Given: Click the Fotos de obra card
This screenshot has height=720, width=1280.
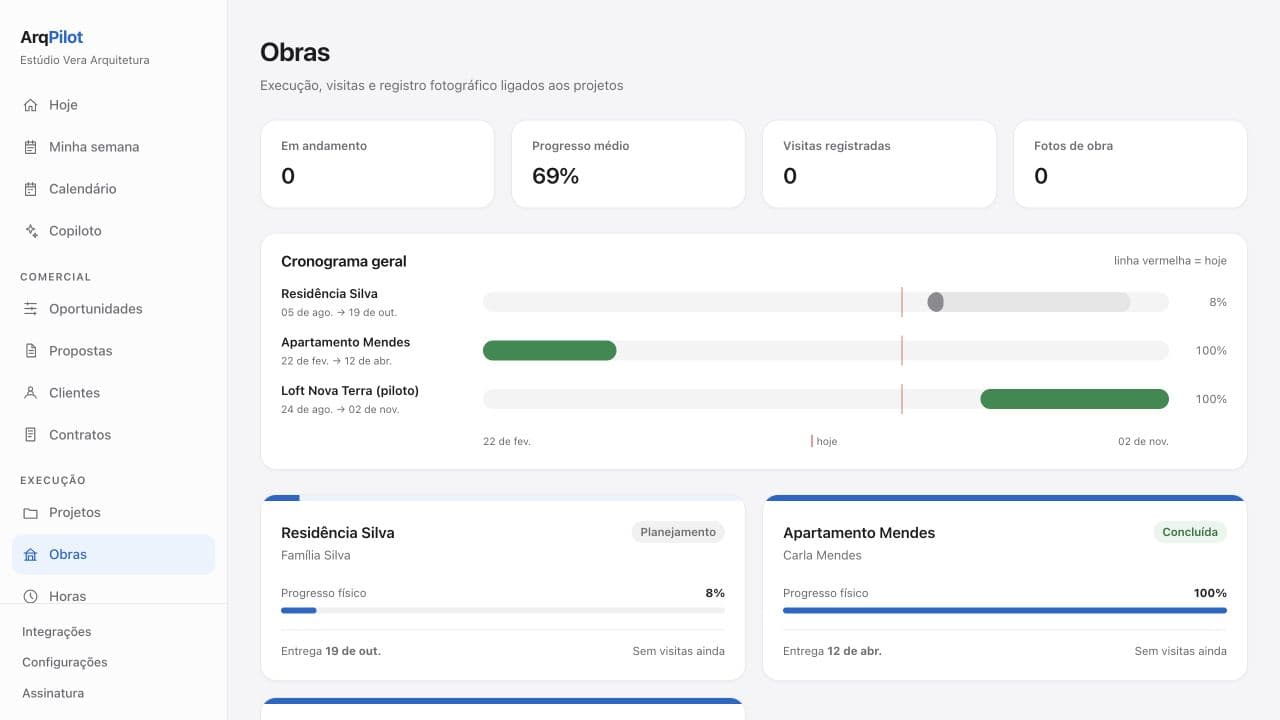Looking at the screenshot, I should point(1130,164).
